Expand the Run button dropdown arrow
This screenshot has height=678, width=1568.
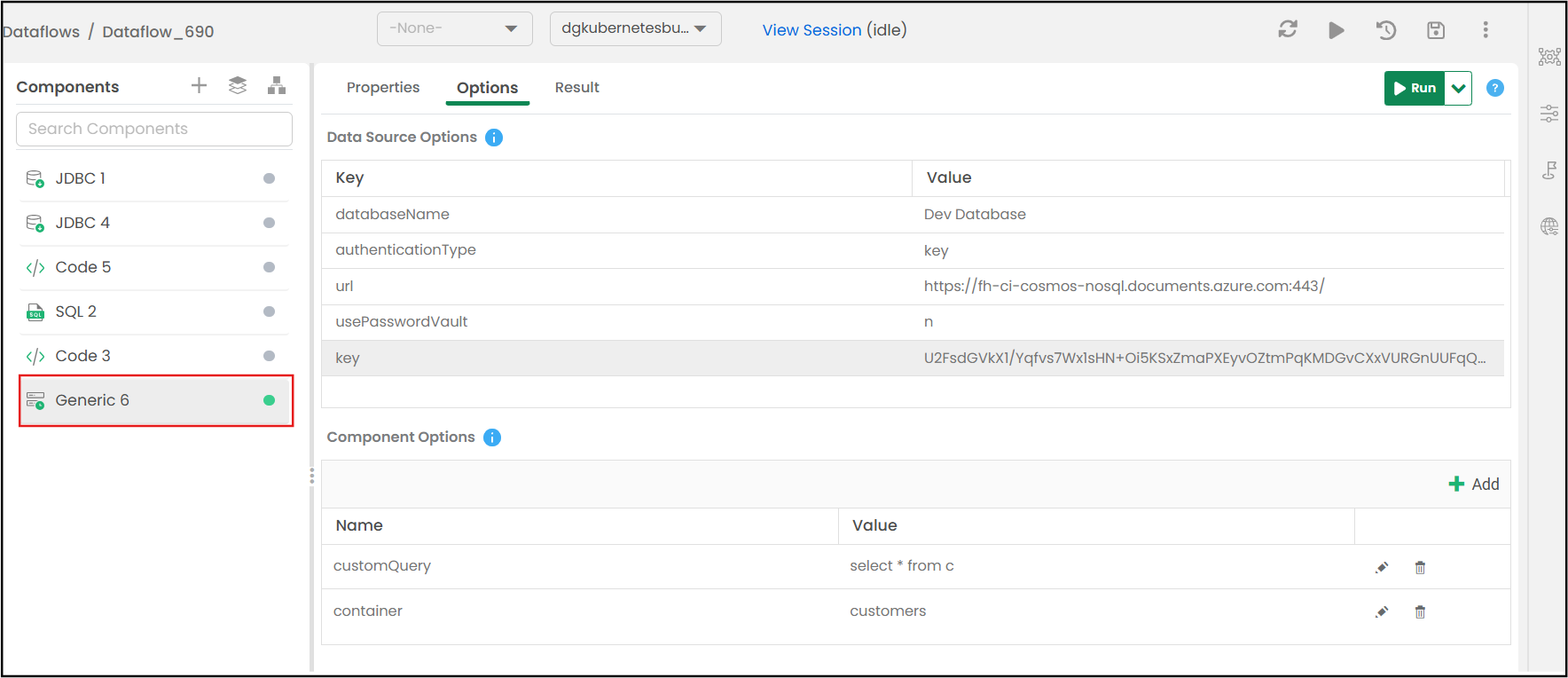pyautogui.click(x=1459, y=88)
